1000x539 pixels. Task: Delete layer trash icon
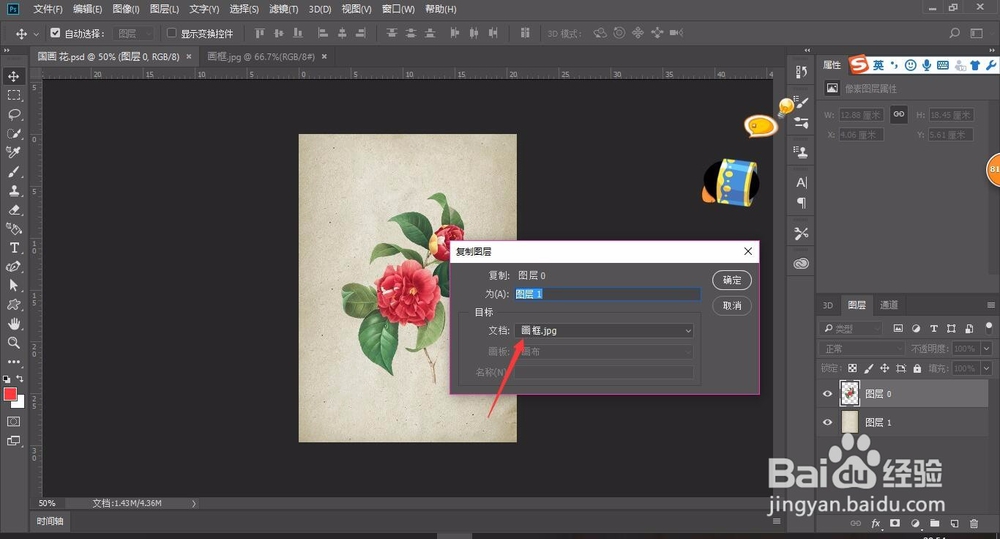click(x=974, y=524)
